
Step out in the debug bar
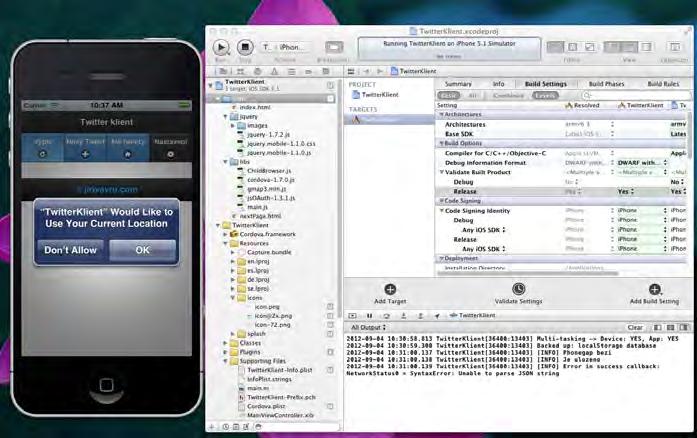point(420,316)
